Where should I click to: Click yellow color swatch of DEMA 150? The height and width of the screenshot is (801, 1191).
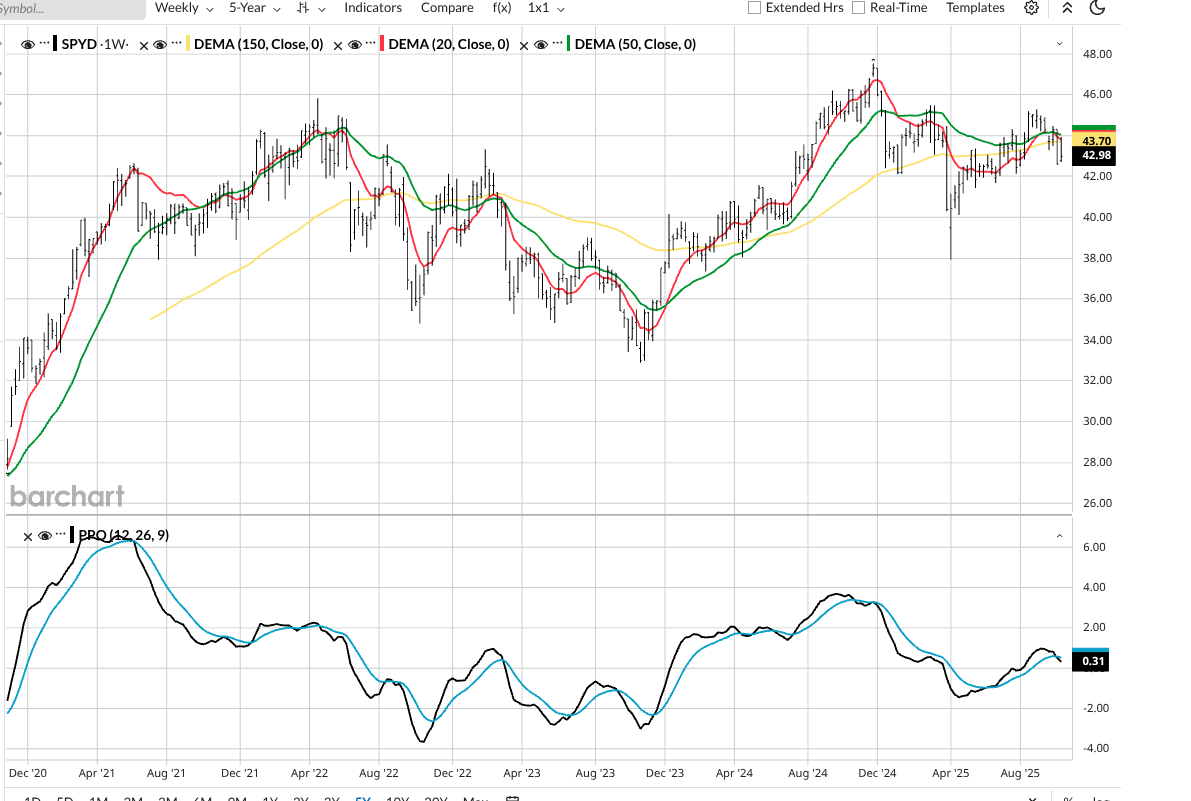click(188, 44)
